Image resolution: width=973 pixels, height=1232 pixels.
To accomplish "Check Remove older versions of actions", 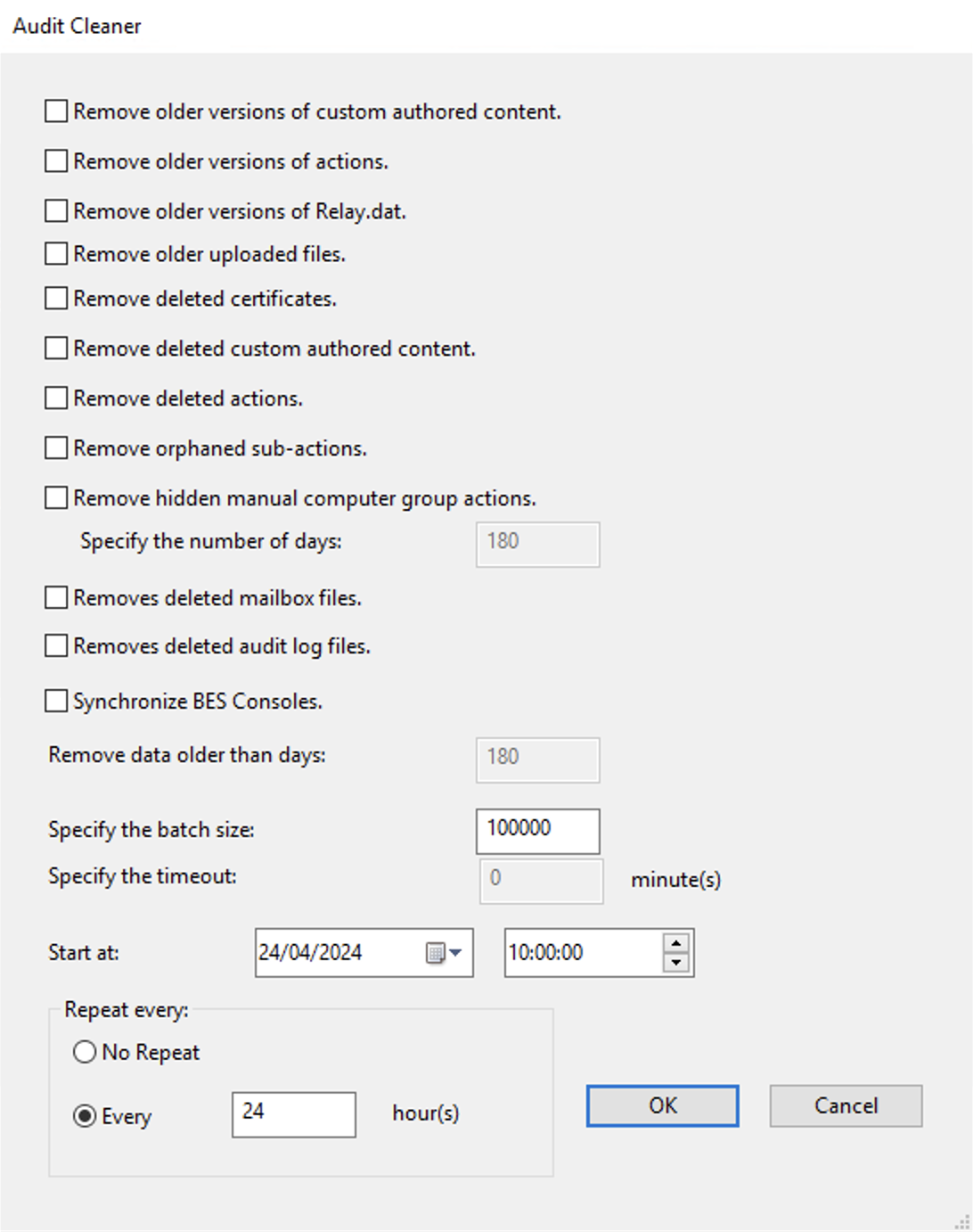I will pyautogui.click(x=56, y=161).
